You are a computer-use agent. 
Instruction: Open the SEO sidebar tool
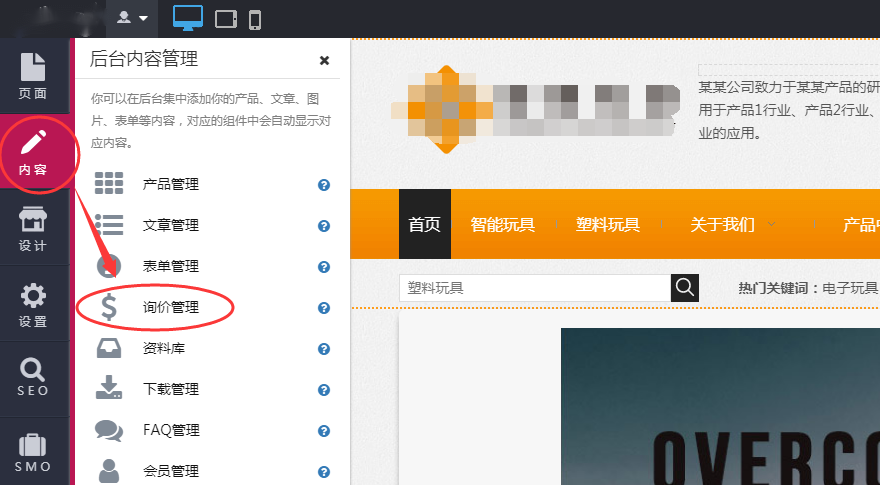[x=33, y=377]
